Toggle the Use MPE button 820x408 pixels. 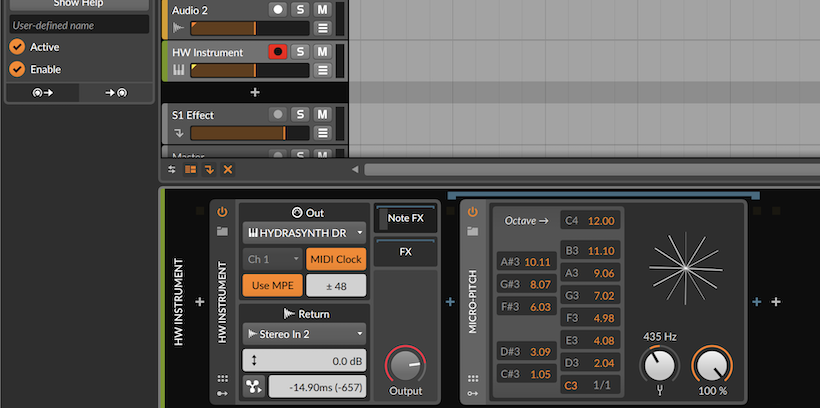272,286
